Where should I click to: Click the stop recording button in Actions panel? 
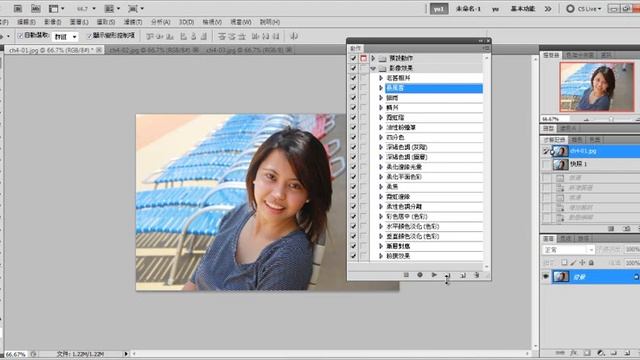point(406,275)
